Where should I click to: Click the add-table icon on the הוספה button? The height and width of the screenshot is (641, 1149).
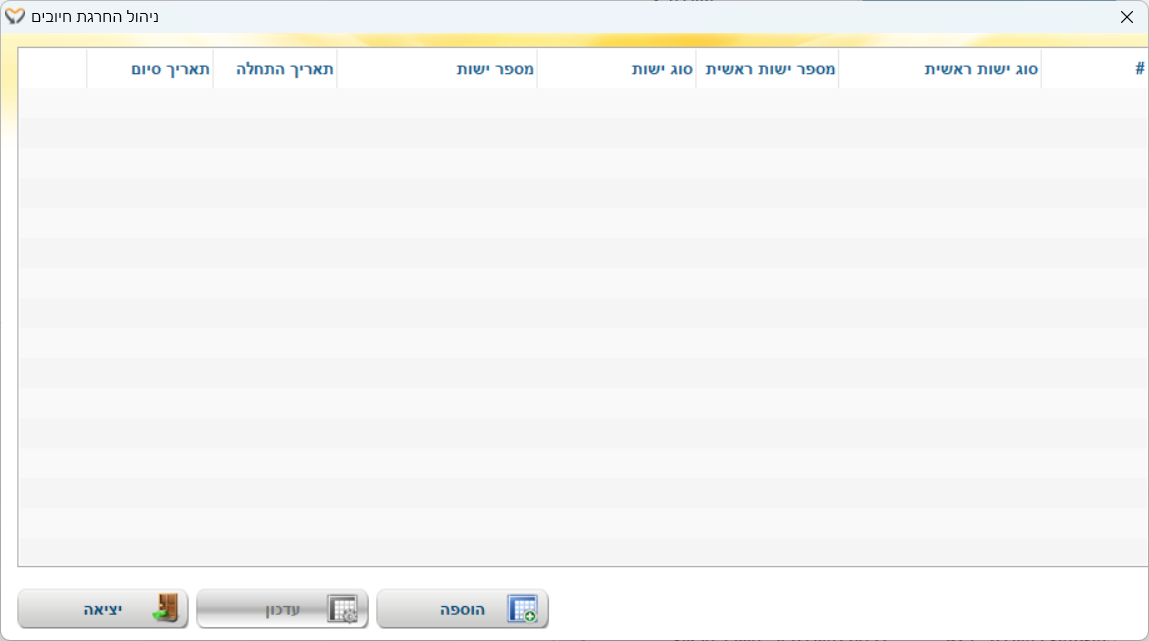click(x=522, y=609)
